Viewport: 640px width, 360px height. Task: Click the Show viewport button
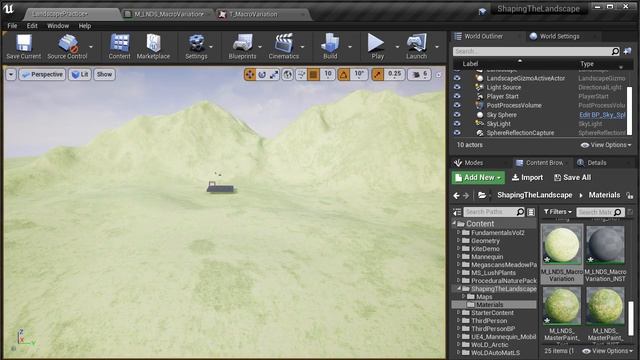click(104, 74)
